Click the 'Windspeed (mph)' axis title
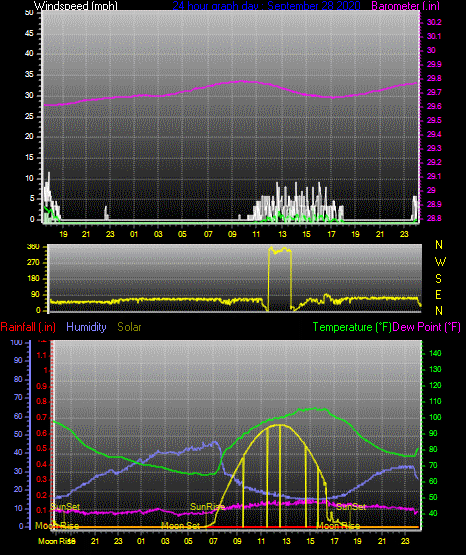 tap(76, 6)
